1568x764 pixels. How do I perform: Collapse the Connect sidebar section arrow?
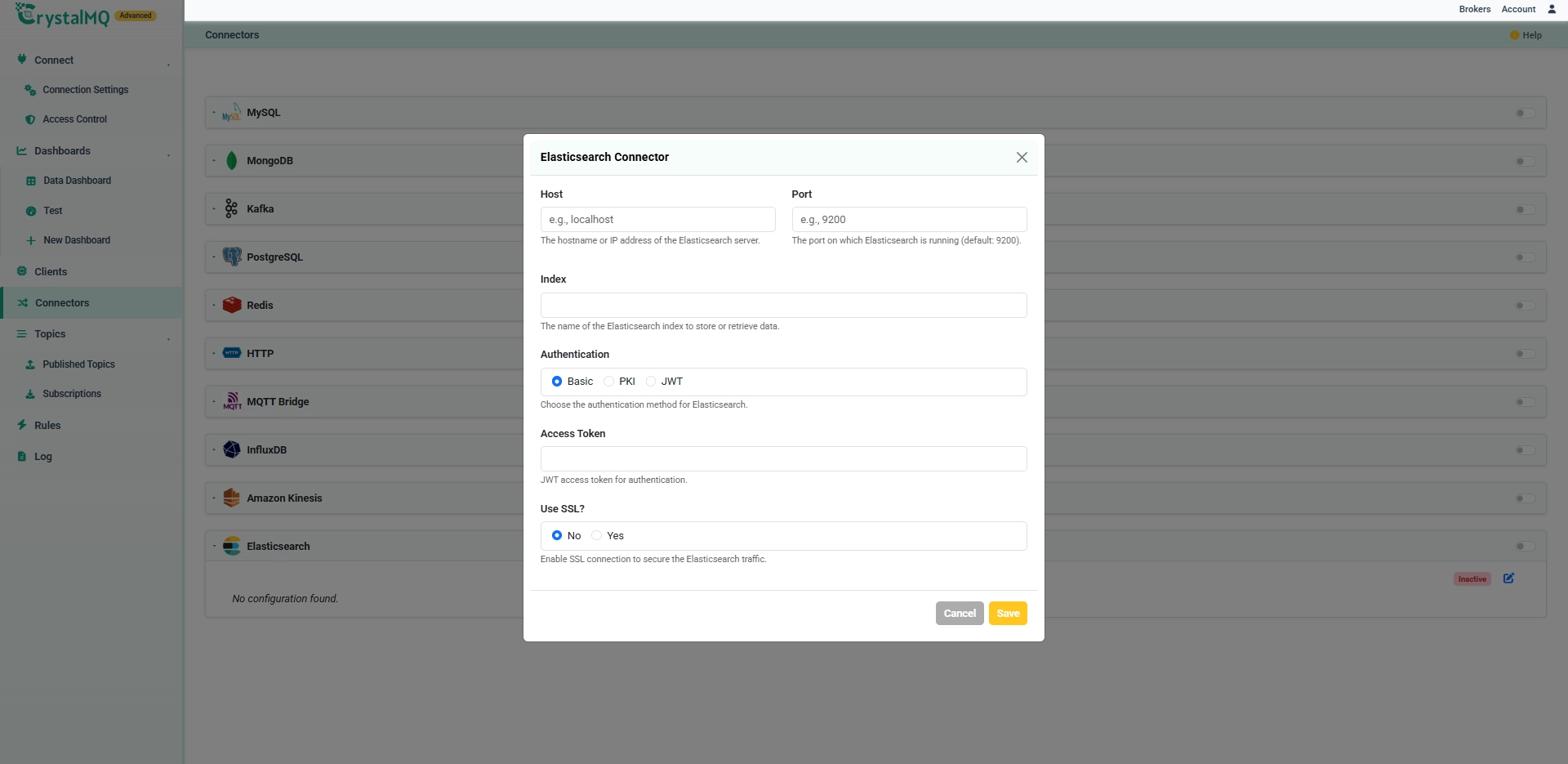(x=169, y=64)
